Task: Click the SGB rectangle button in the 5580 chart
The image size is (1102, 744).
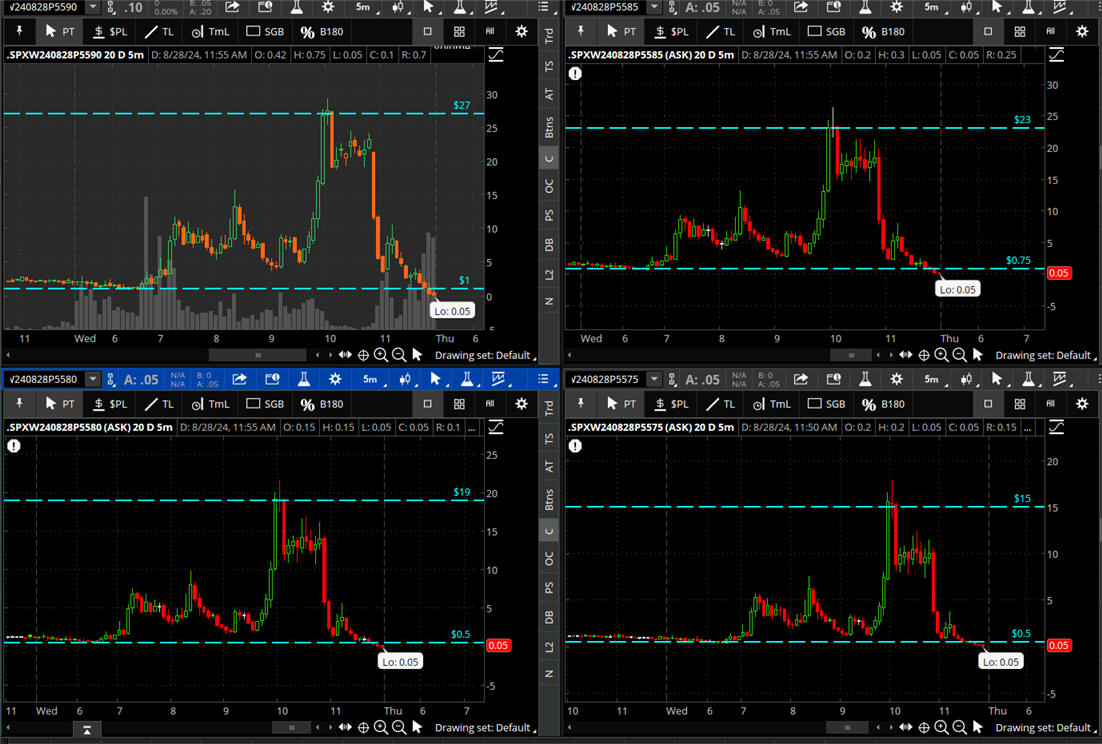Action: (265, 403)
